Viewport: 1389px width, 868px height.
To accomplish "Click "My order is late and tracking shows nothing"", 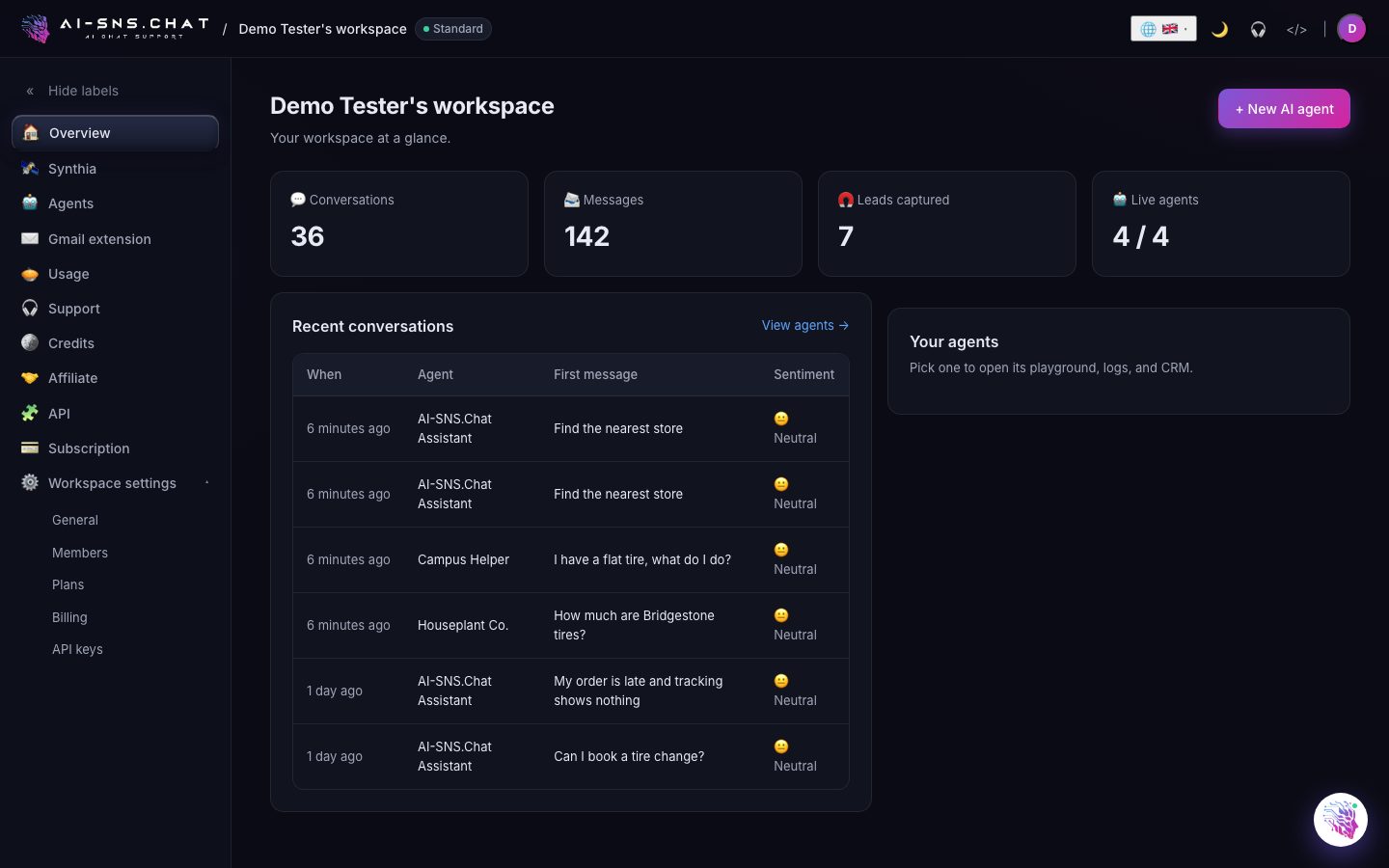I will (x=639, y=691).
